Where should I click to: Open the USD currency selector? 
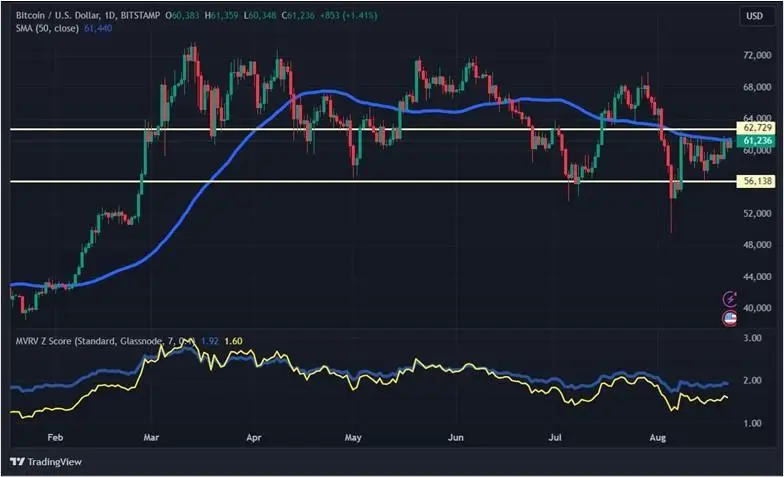[x=753, y=17]
